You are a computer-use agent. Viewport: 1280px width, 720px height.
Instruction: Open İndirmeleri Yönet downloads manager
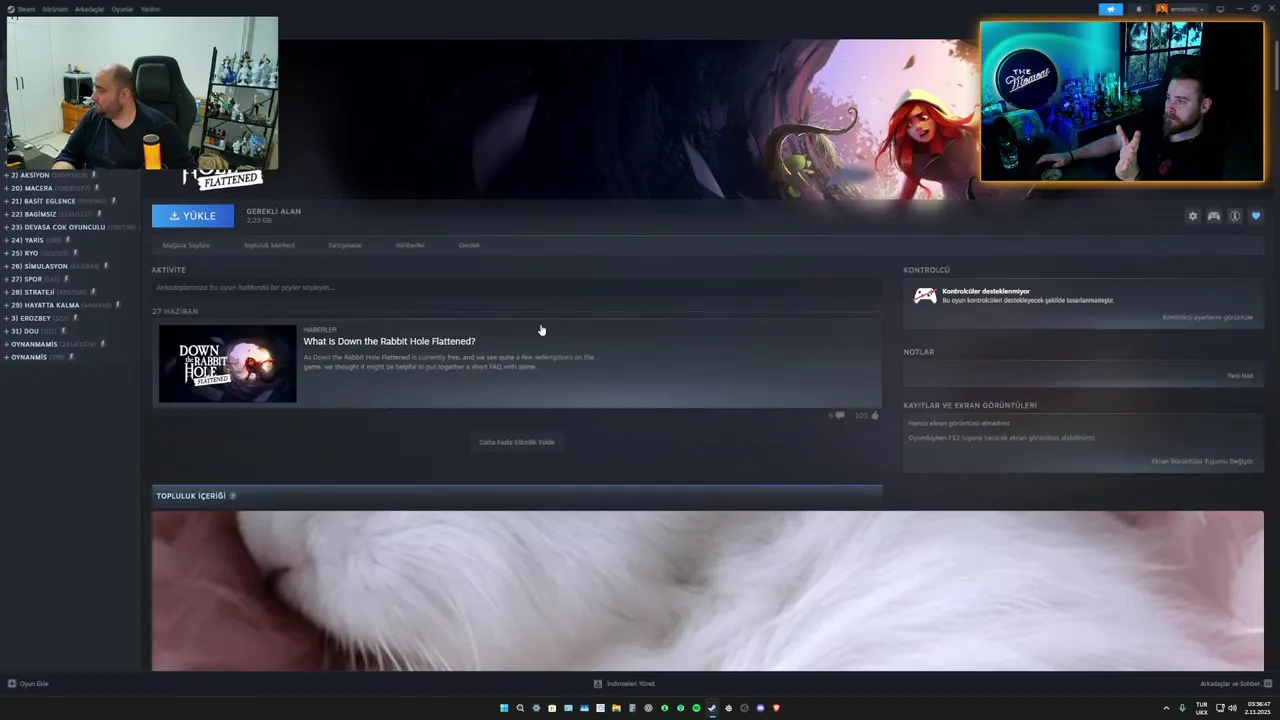pos(625,684)
